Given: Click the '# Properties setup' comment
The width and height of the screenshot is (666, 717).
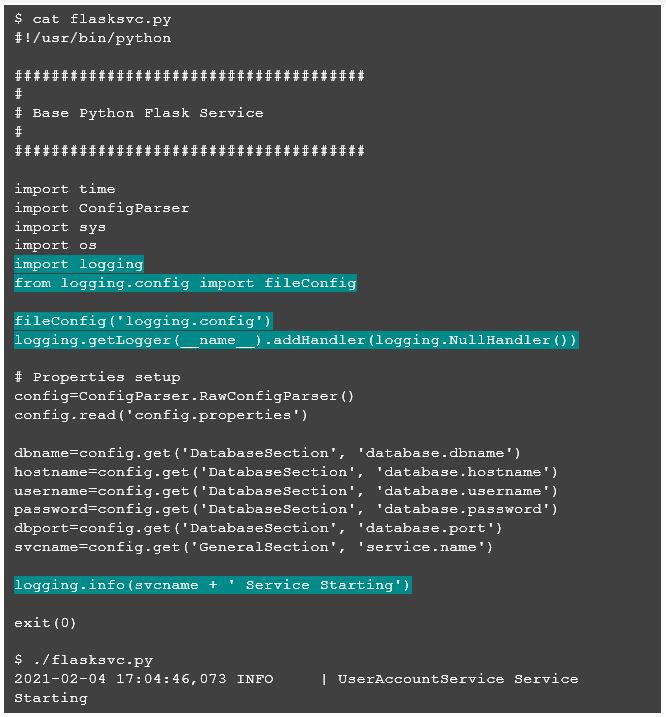Looking at the screenshot, I should pos(97,377).
